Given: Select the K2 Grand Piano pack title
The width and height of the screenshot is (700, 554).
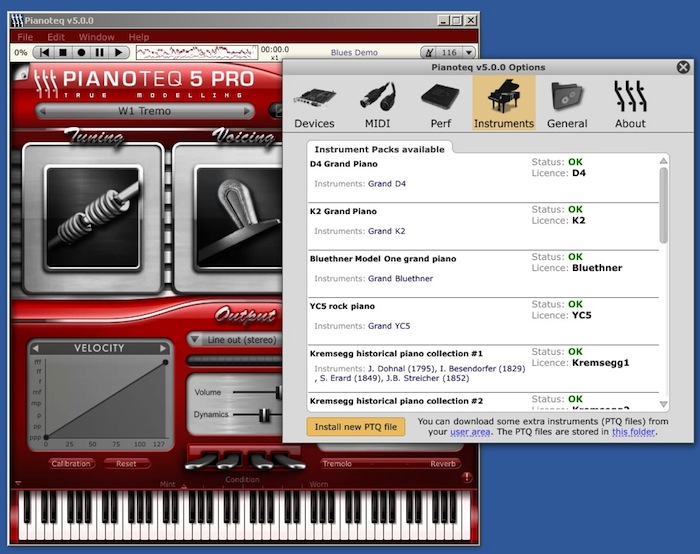Looking at the screenshot, I should coord(343,211).
